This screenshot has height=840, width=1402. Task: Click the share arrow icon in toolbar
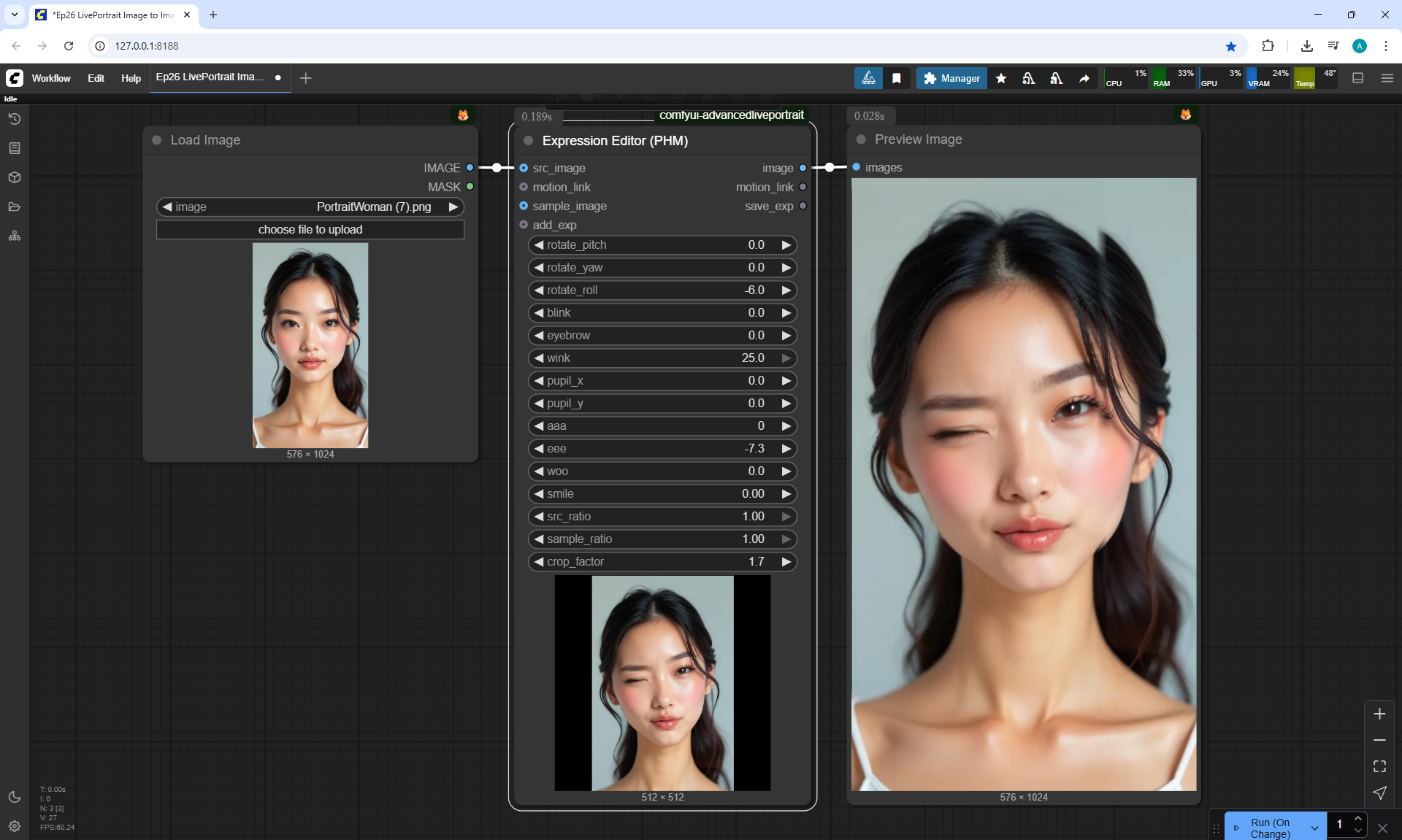[x=1084, y=78]
